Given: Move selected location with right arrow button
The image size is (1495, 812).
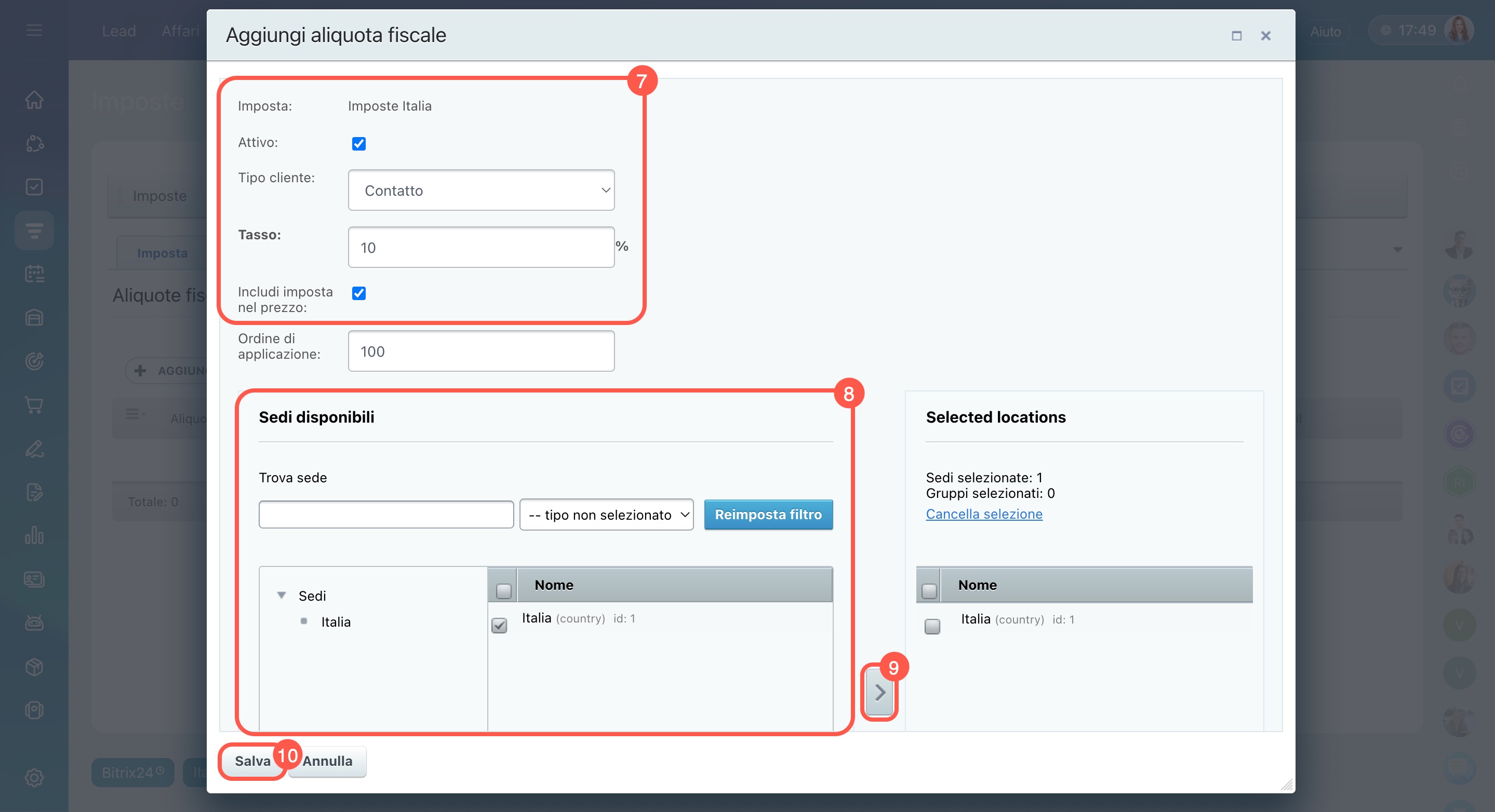Looking at the screenshot, I should (879, 692).
